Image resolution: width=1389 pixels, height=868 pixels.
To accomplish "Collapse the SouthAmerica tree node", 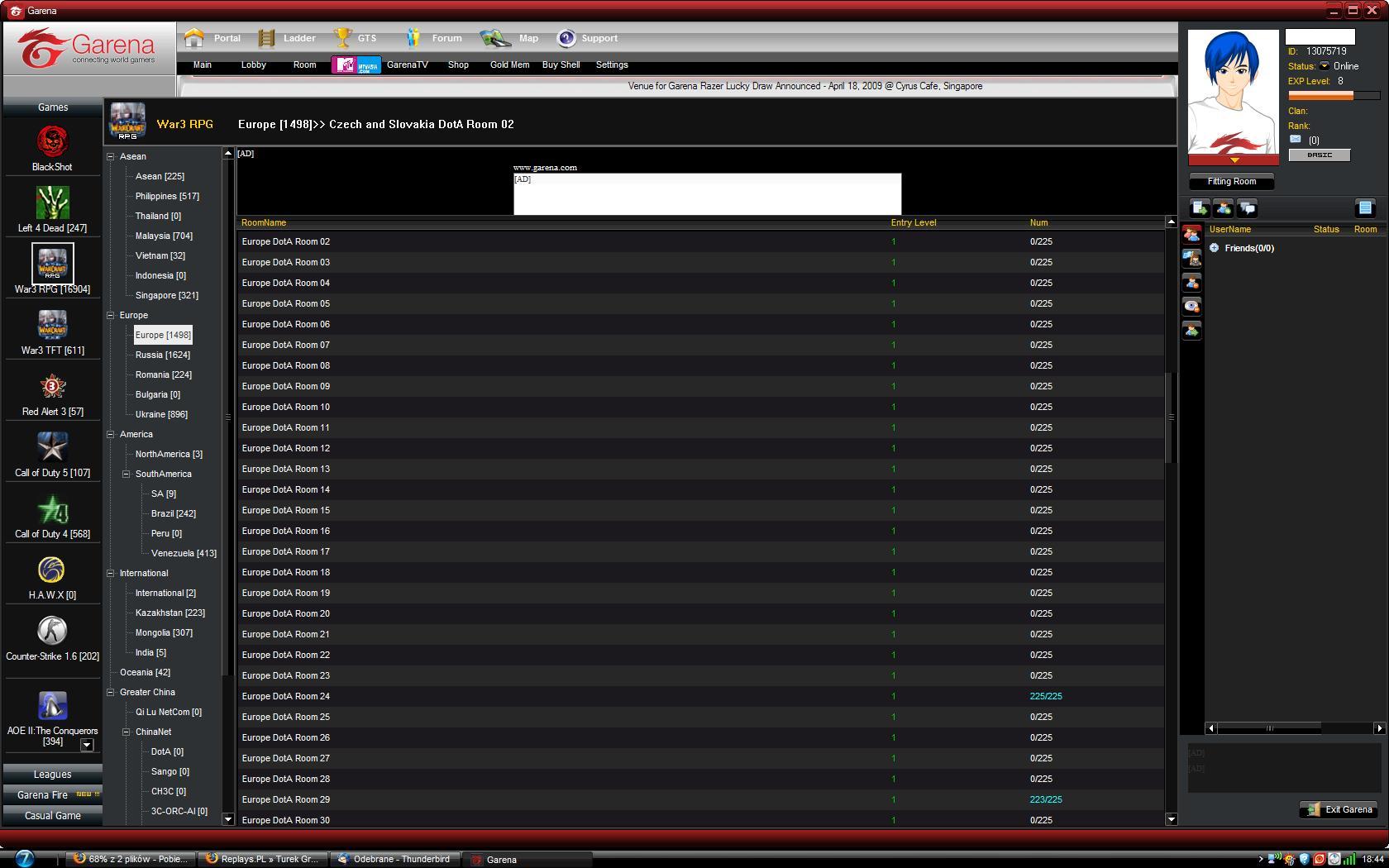I will 126,474.
